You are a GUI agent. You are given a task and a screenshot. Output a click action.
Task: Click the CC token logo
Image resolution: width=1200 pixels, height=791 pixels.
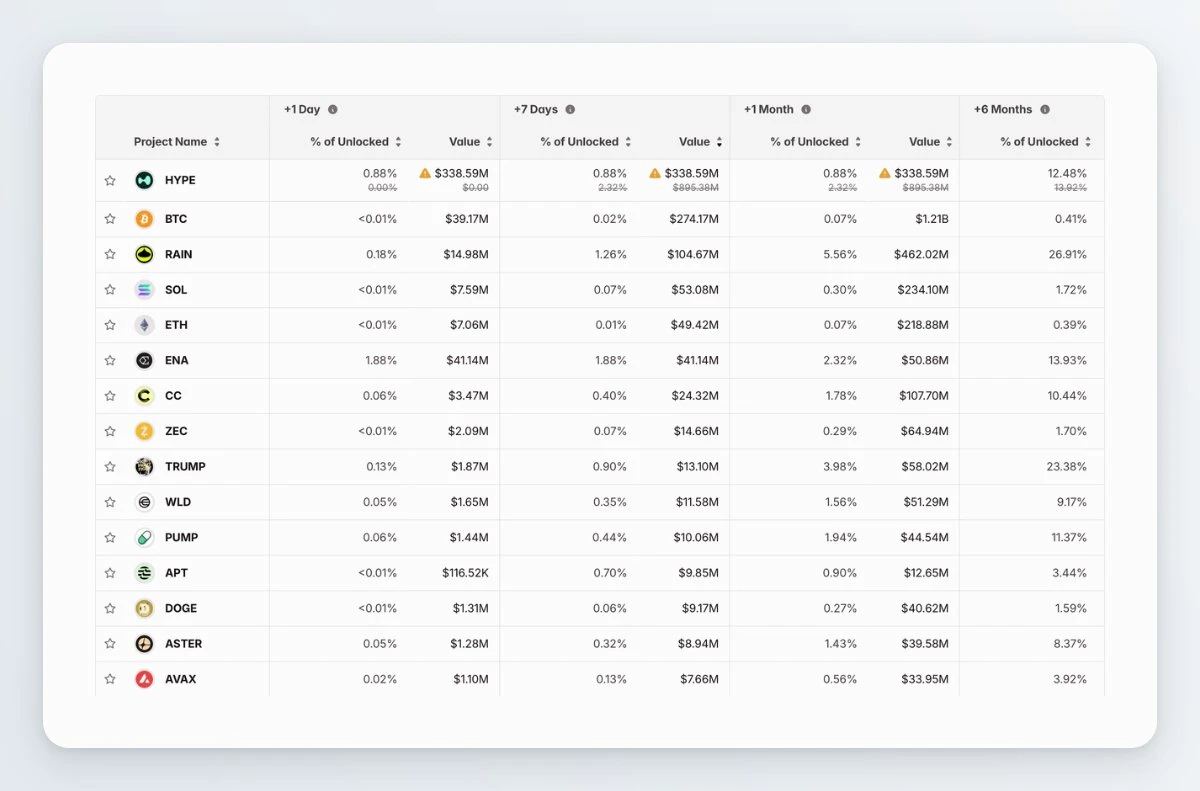(x=144, y=396)
